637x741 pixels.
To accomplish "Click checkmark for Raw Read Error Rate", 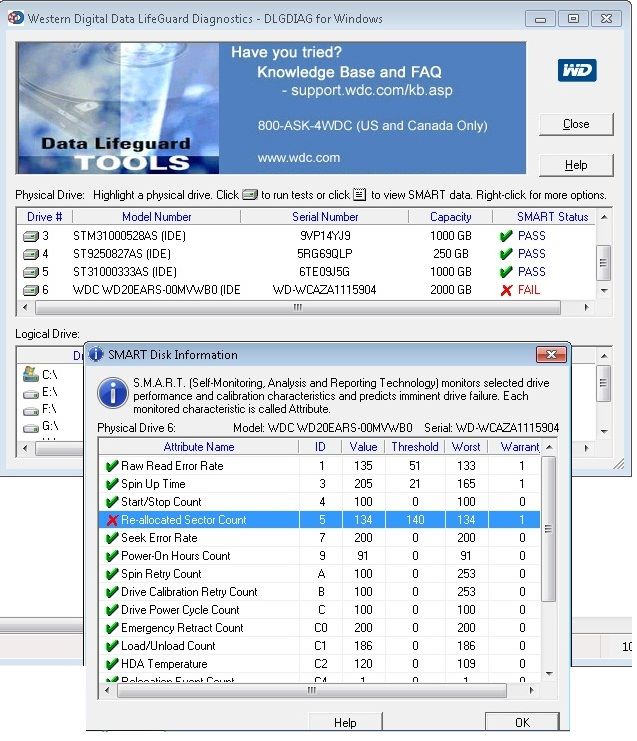I will (x=112, y=466).
